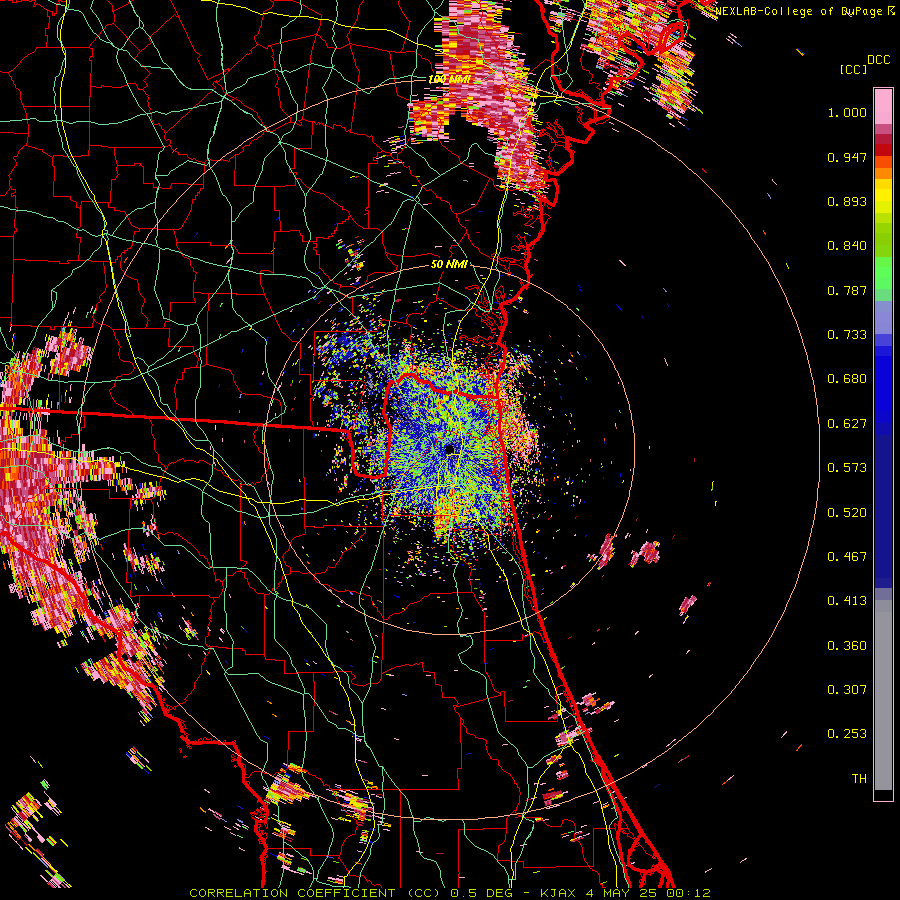Click the 50 NMI range ring label
Screen dimensions: 900x900
point(449,264)
